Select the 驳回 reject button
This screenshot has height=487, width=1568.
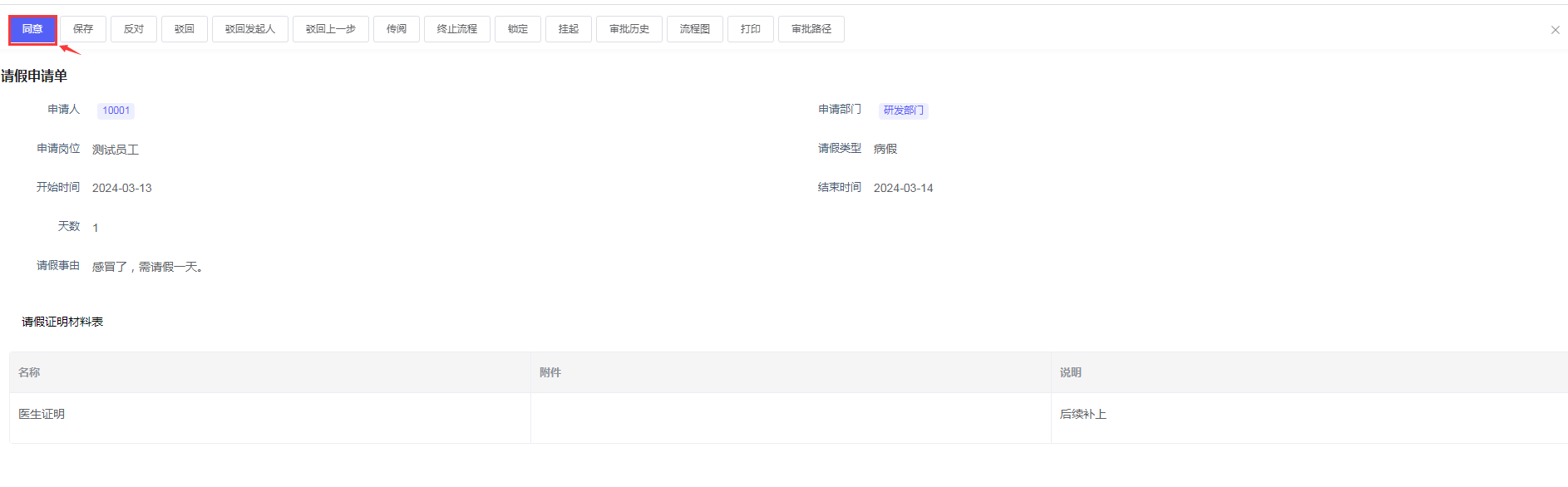click(x=184, y=29)
